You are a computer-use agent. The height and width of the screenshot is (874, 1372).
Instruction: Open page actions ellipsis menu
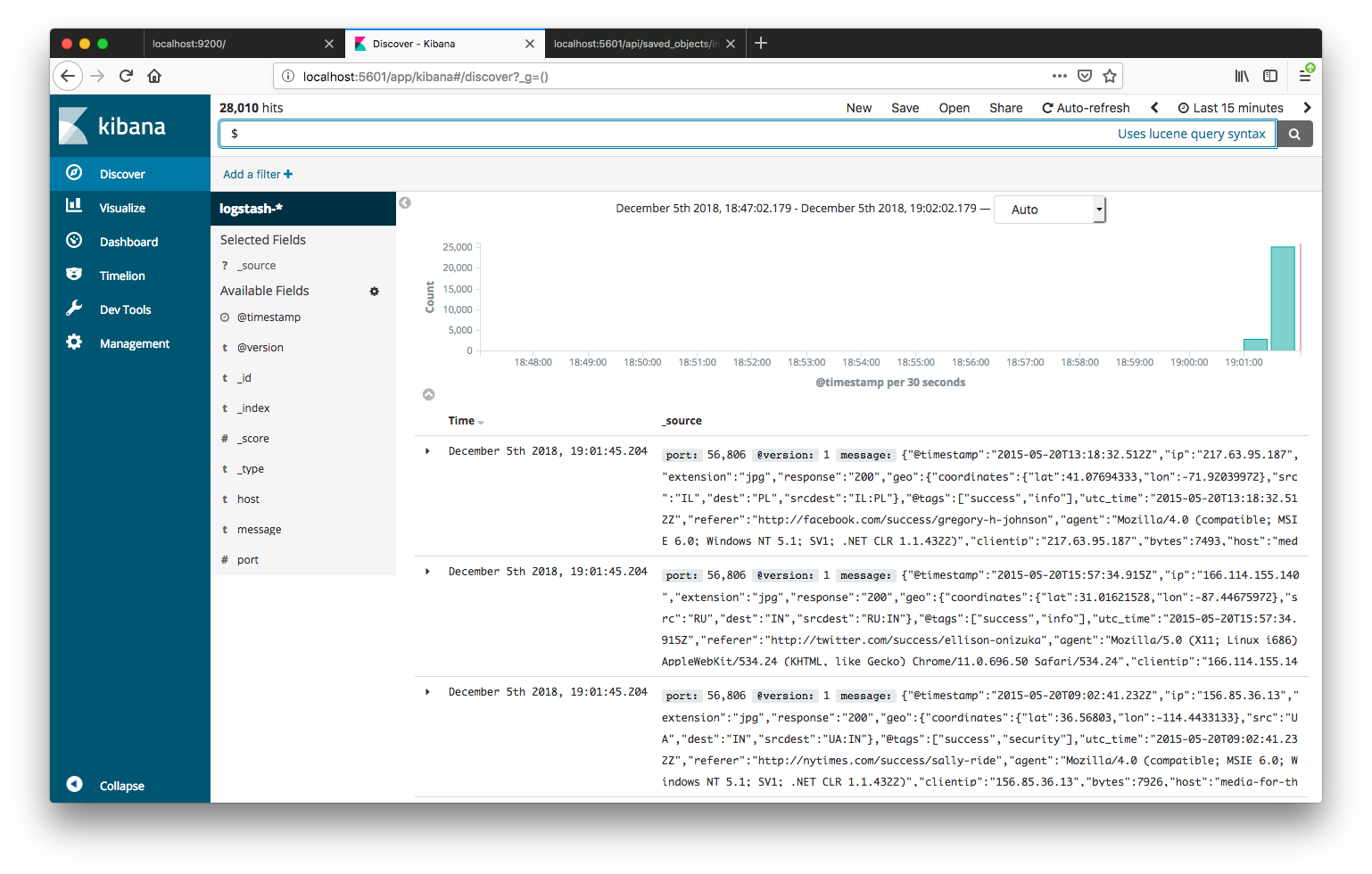1060,76
